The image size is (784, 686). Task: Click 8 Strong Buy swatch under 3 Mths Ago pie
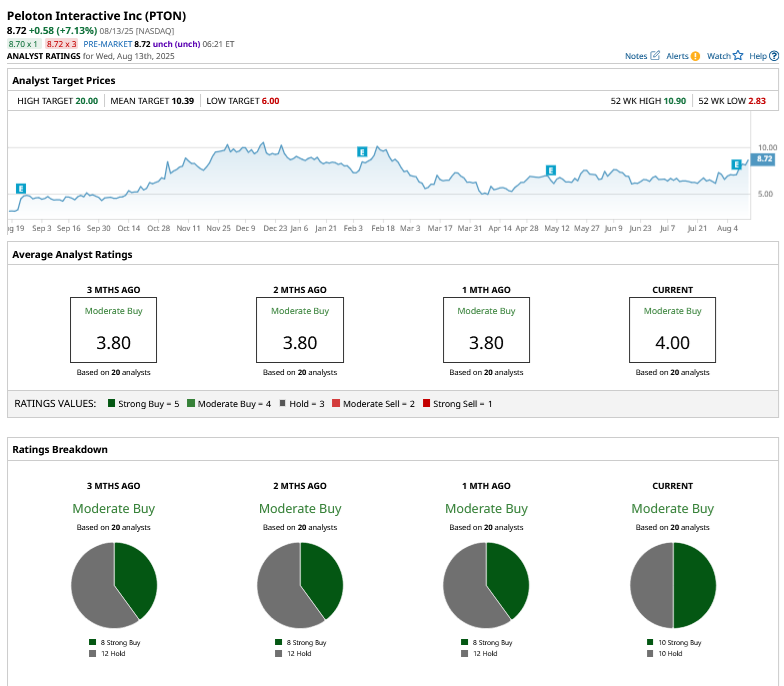click(92, 642)
